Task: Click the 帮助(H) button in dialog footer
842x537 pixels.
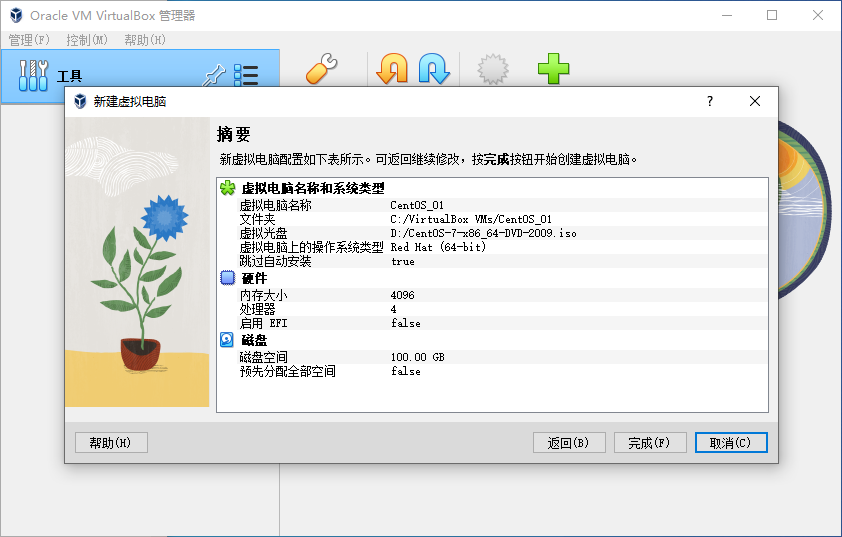Action: pos(111,443)
